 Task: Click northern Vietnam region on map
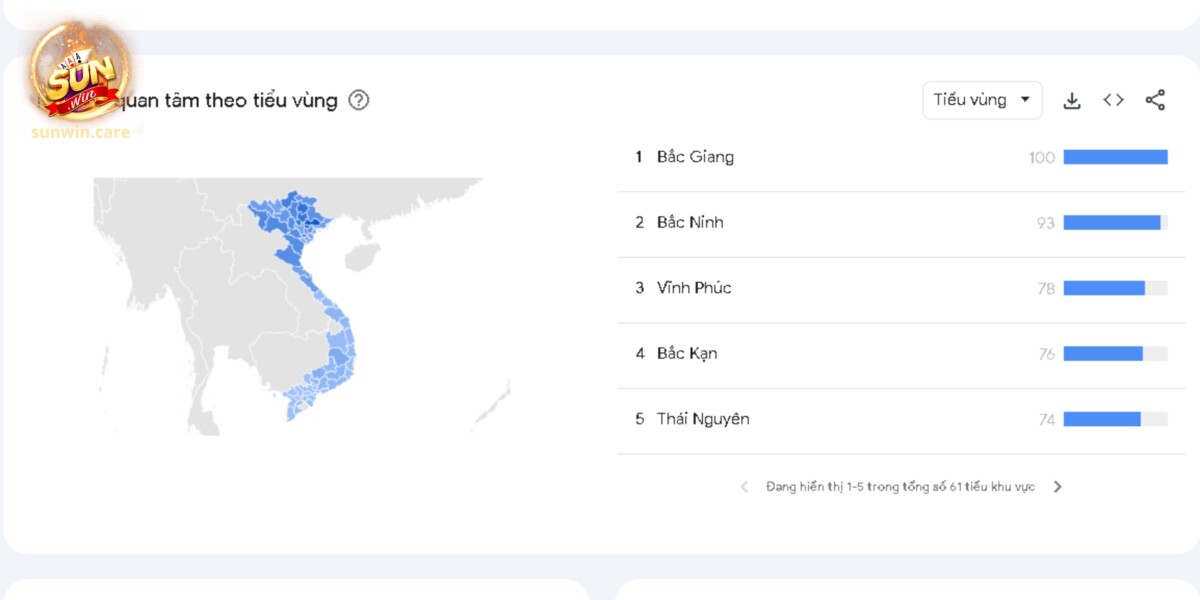290,222
